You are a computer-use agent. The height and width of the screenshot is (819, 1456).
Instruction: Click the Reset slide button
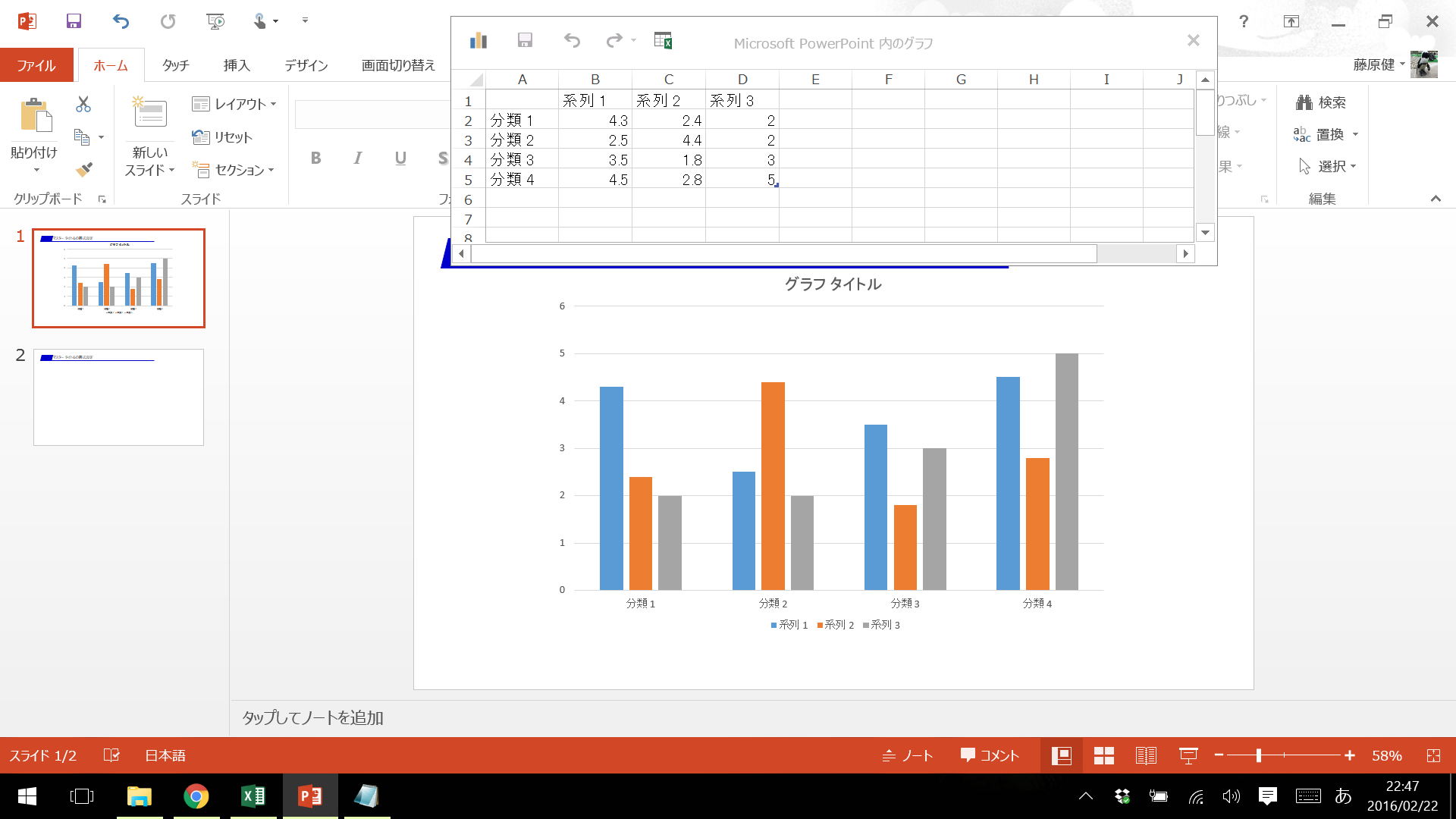pos(222,137)
